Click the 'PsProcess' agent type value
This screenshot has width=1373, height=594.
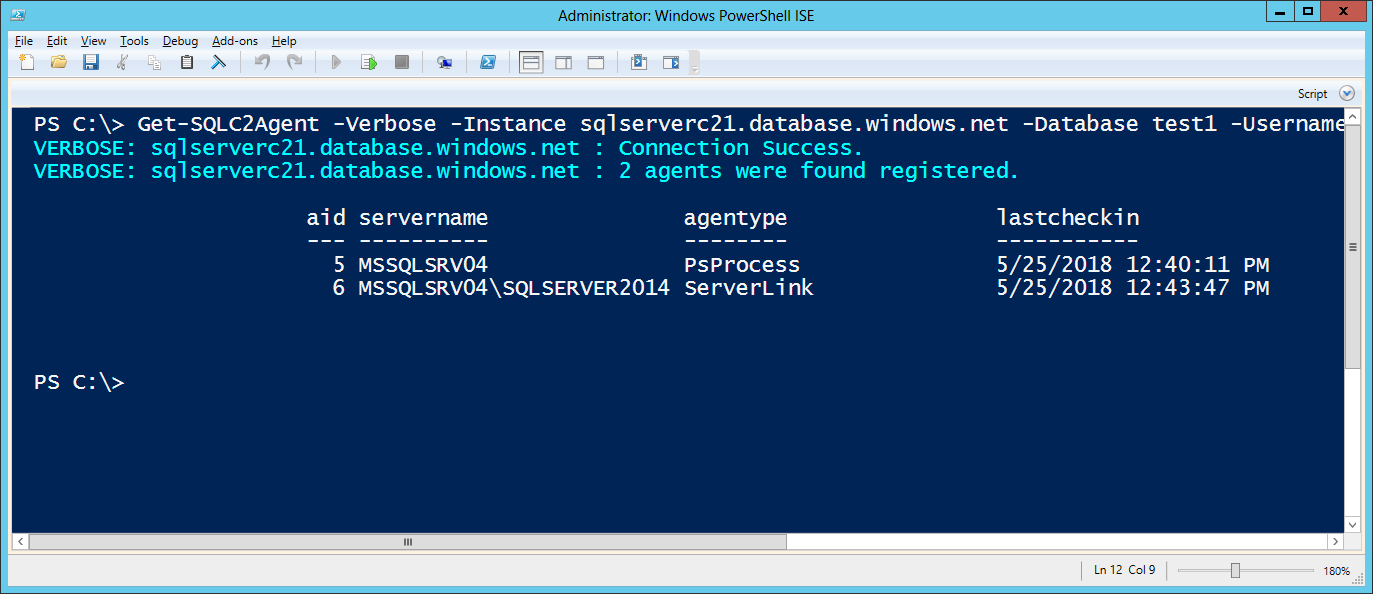point(742,265)
